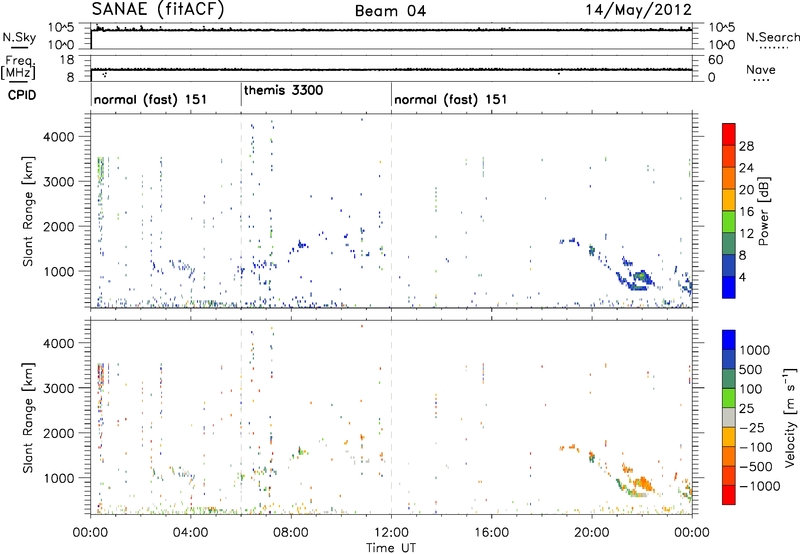Click the Power [dB] colorbar title
800x554 pixels.
(764, 211)
